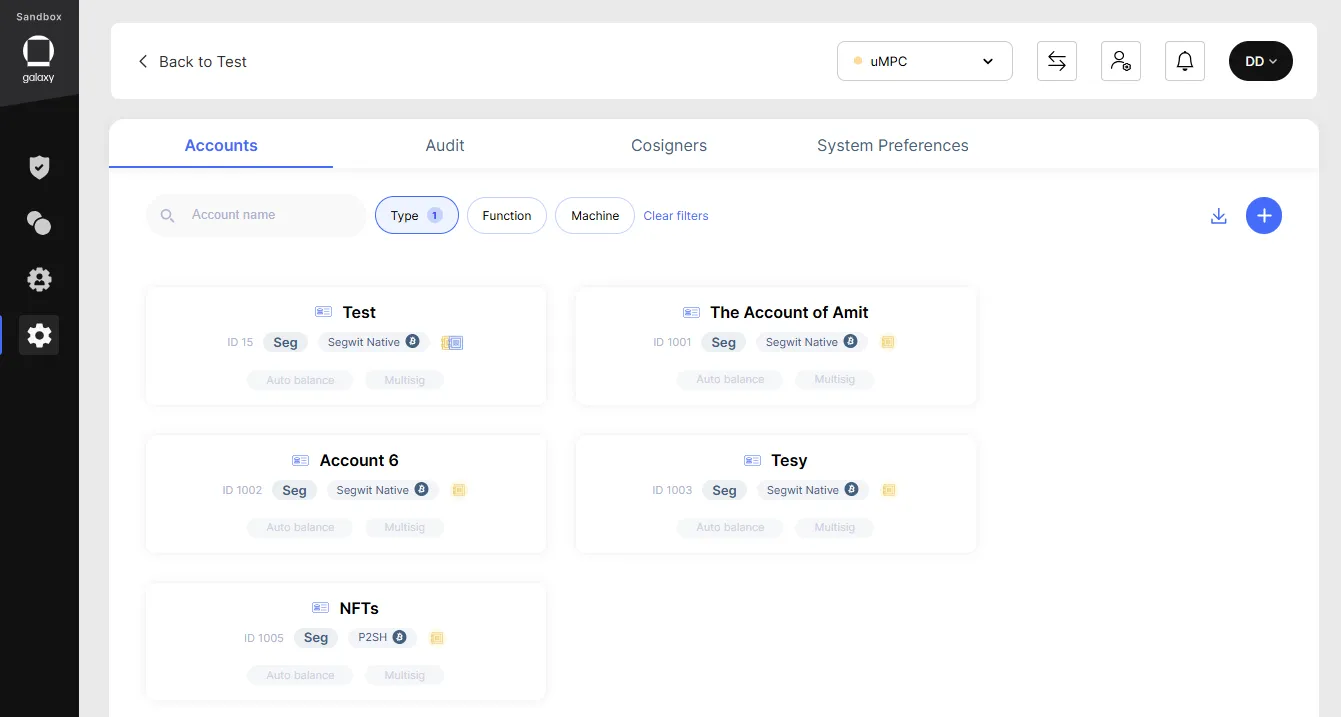Click Seg badge on Test card
1341x717 pixels.
coord(285,342)
